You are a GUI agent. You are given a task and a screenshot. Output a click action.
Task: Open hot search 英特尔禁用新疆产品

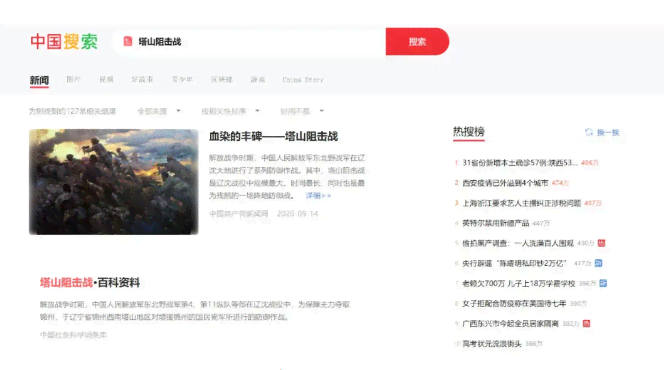click(496, 223)
